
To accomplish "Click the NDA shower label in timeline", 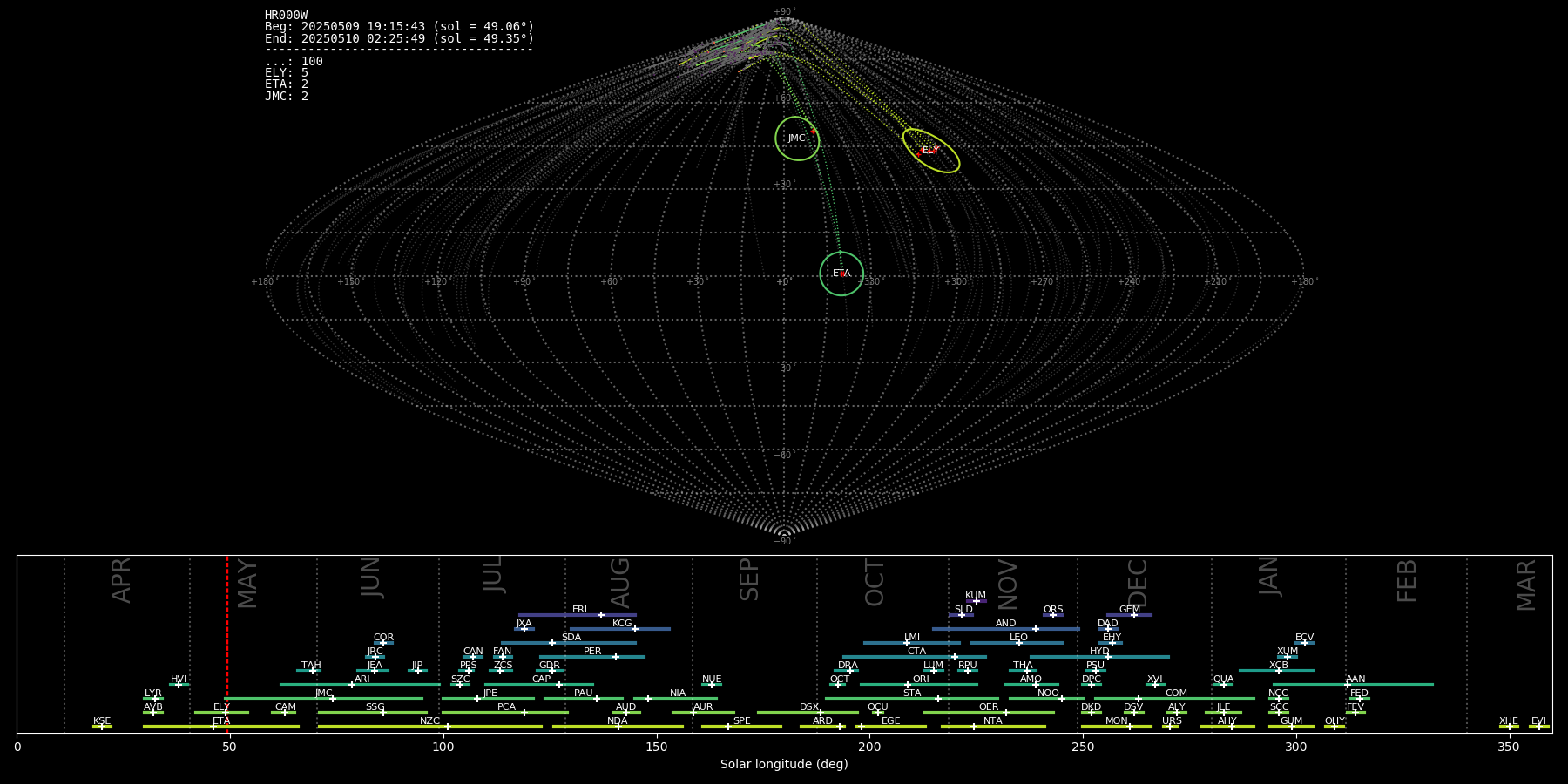I will pos(618,721).
